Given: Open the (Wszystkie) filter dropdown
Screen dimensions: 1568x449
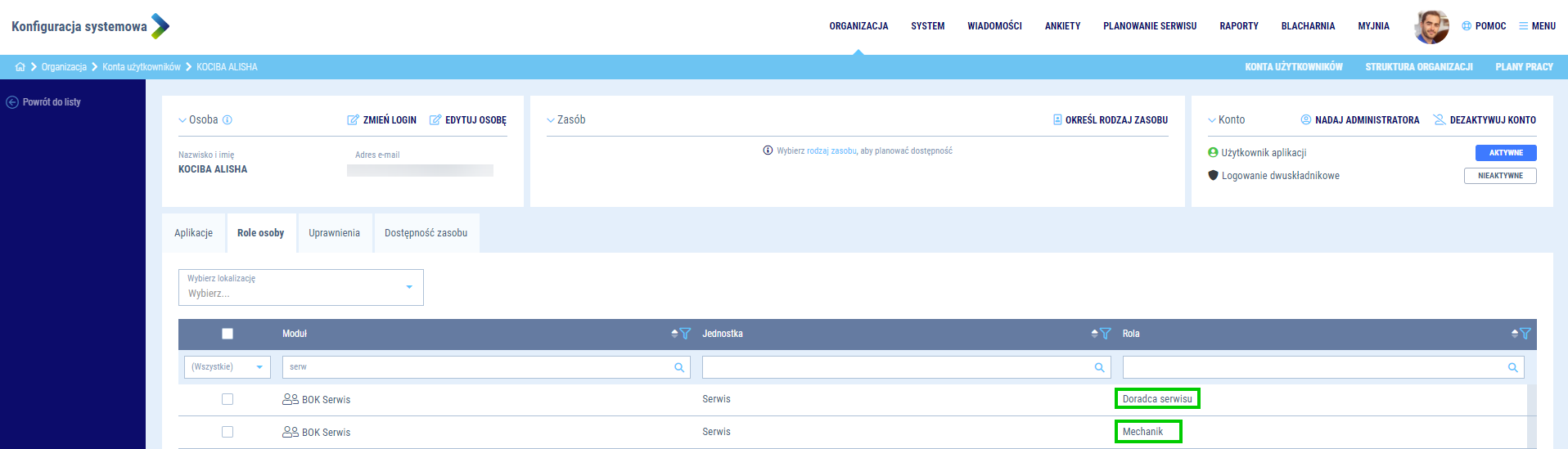Looking at the screenshot, I should (x=228, y=367).
